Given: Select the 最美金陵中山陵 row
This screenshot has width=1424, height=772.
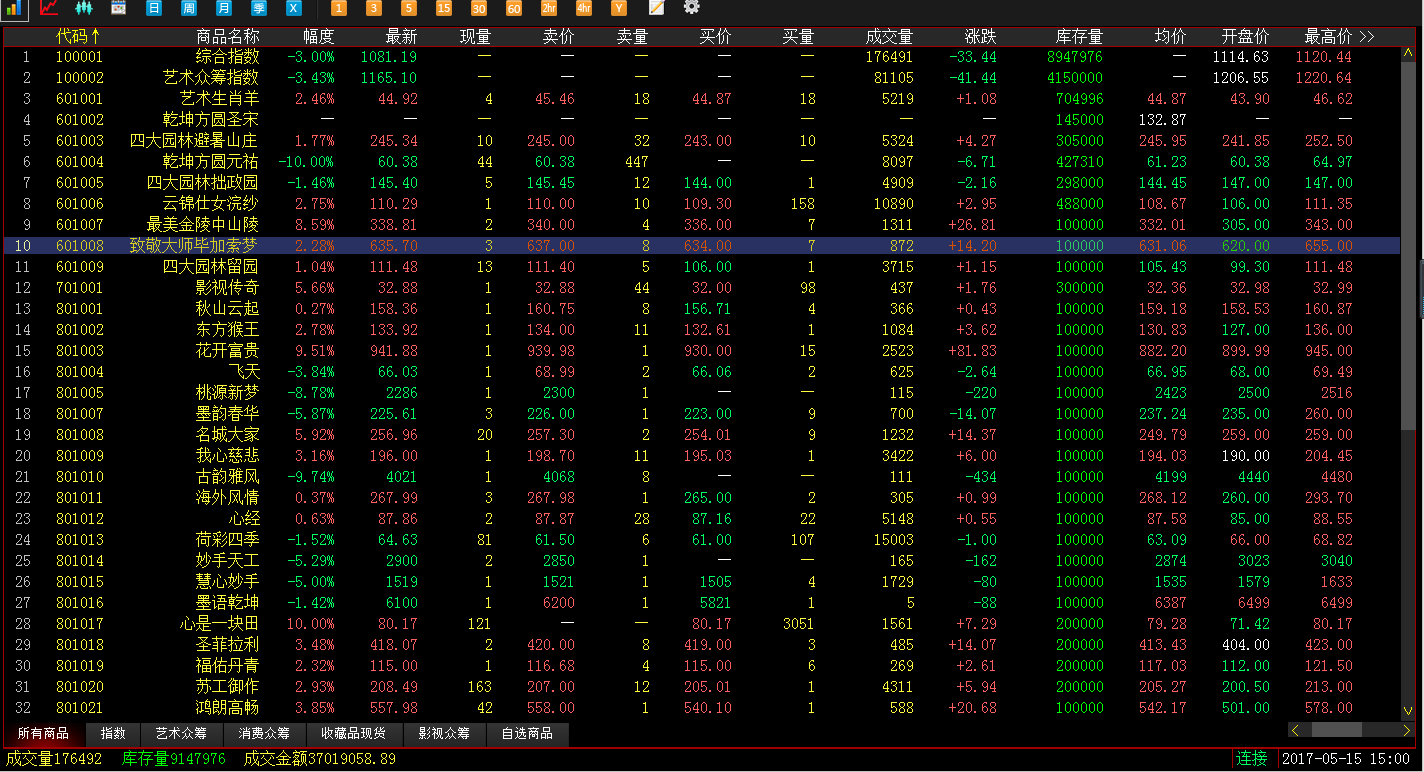Looking at the screenshot, I should pos(701,224).
